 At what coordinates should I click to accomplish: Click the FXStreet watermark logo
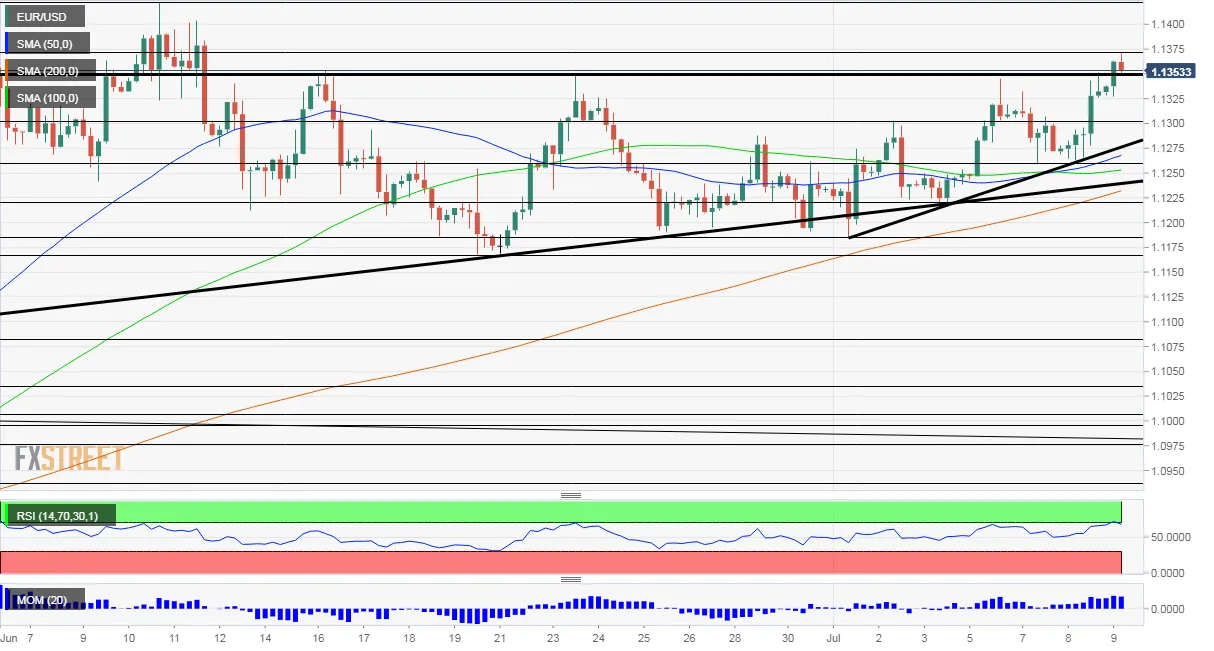point(68,458)
